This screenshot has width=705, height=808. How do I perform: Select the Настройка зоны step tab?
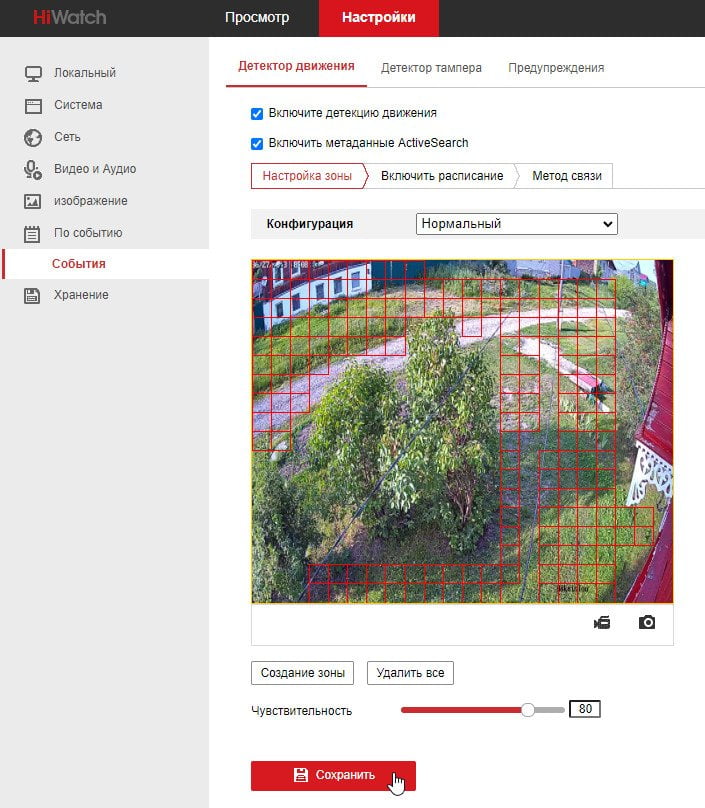point(308,176)
